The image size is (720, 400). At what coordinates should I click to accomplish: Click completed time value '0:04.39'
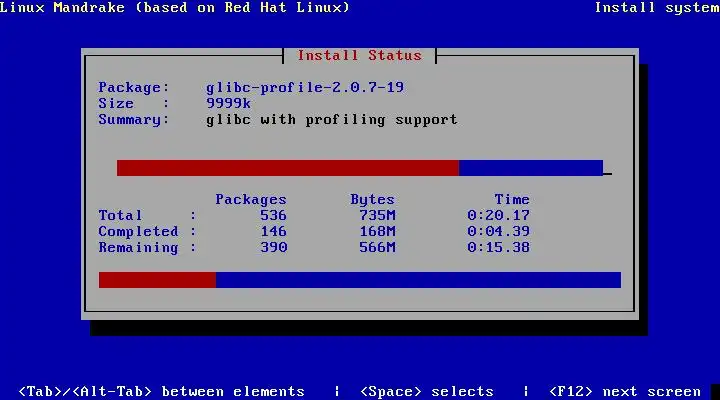pyautogui.click(x=498, y=231)
